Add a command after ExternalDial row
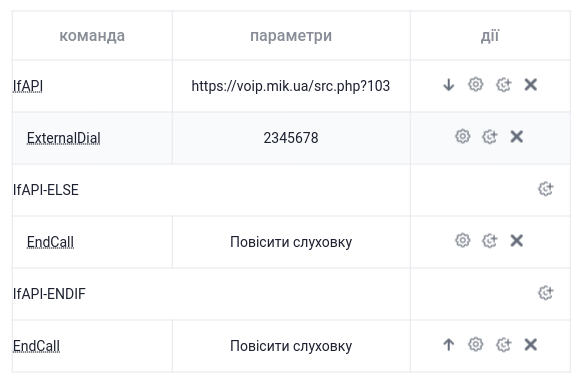Viewport: 580px width, 380px height. [490, 137]
